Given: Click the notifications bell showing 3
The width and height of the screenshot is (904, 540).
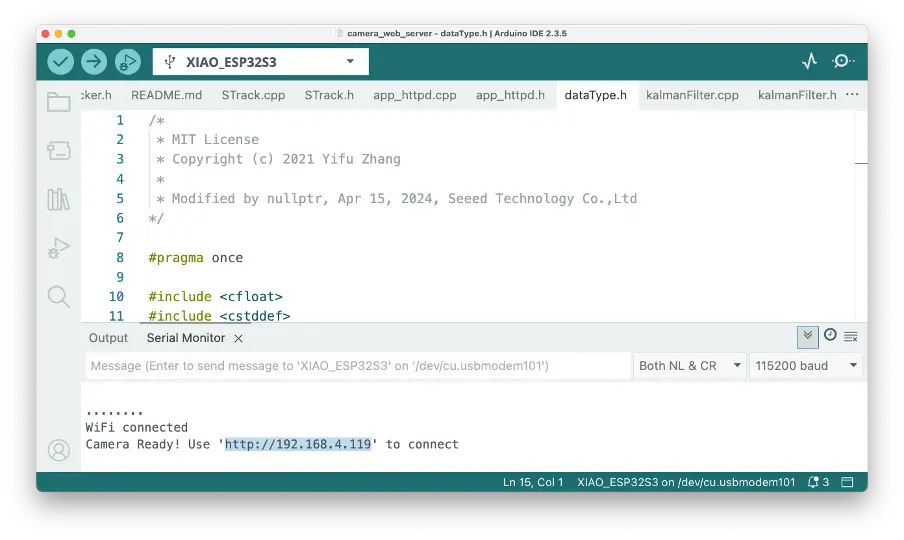Looking at the screenshot, I should (817, 482).
